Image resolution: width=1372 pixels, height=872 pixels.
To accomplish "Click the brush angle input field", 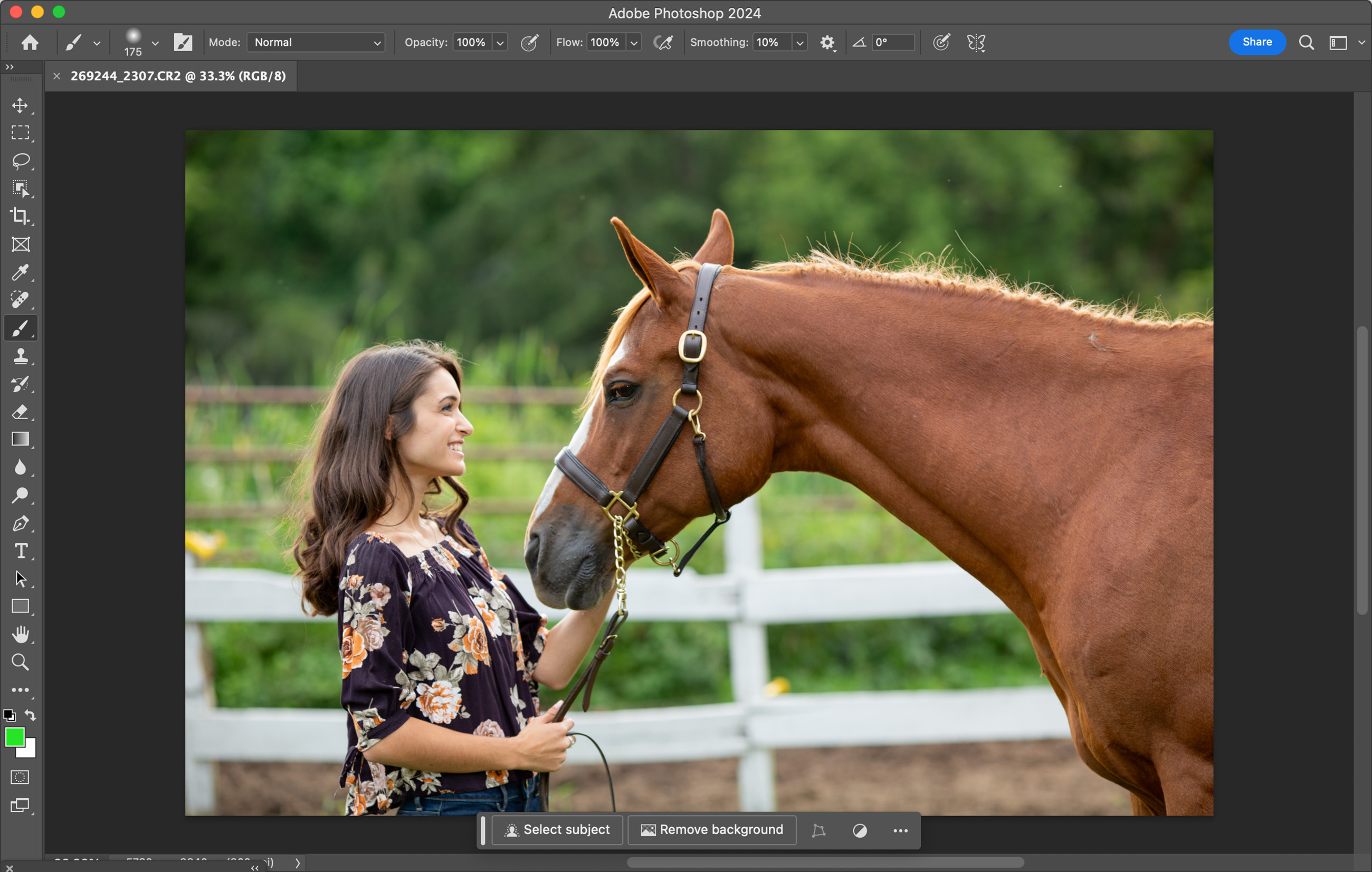I will [x=893, y=43].
